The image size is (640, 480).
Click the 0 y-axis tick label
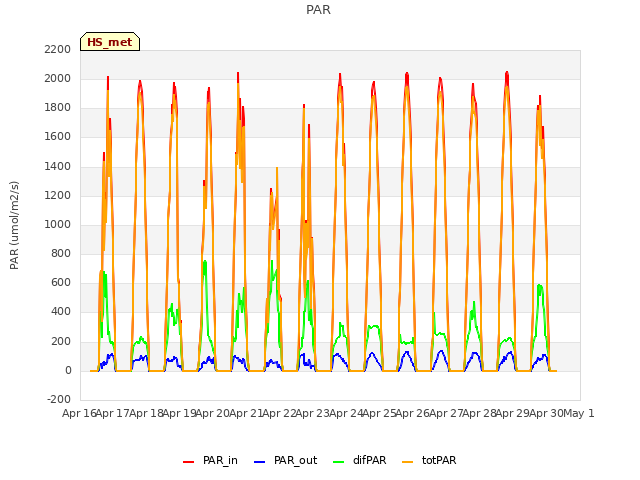click(x=68, y=370)
